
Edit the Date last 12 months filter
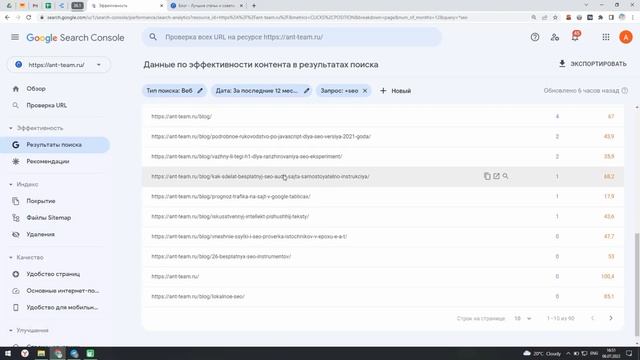point(262,91)
